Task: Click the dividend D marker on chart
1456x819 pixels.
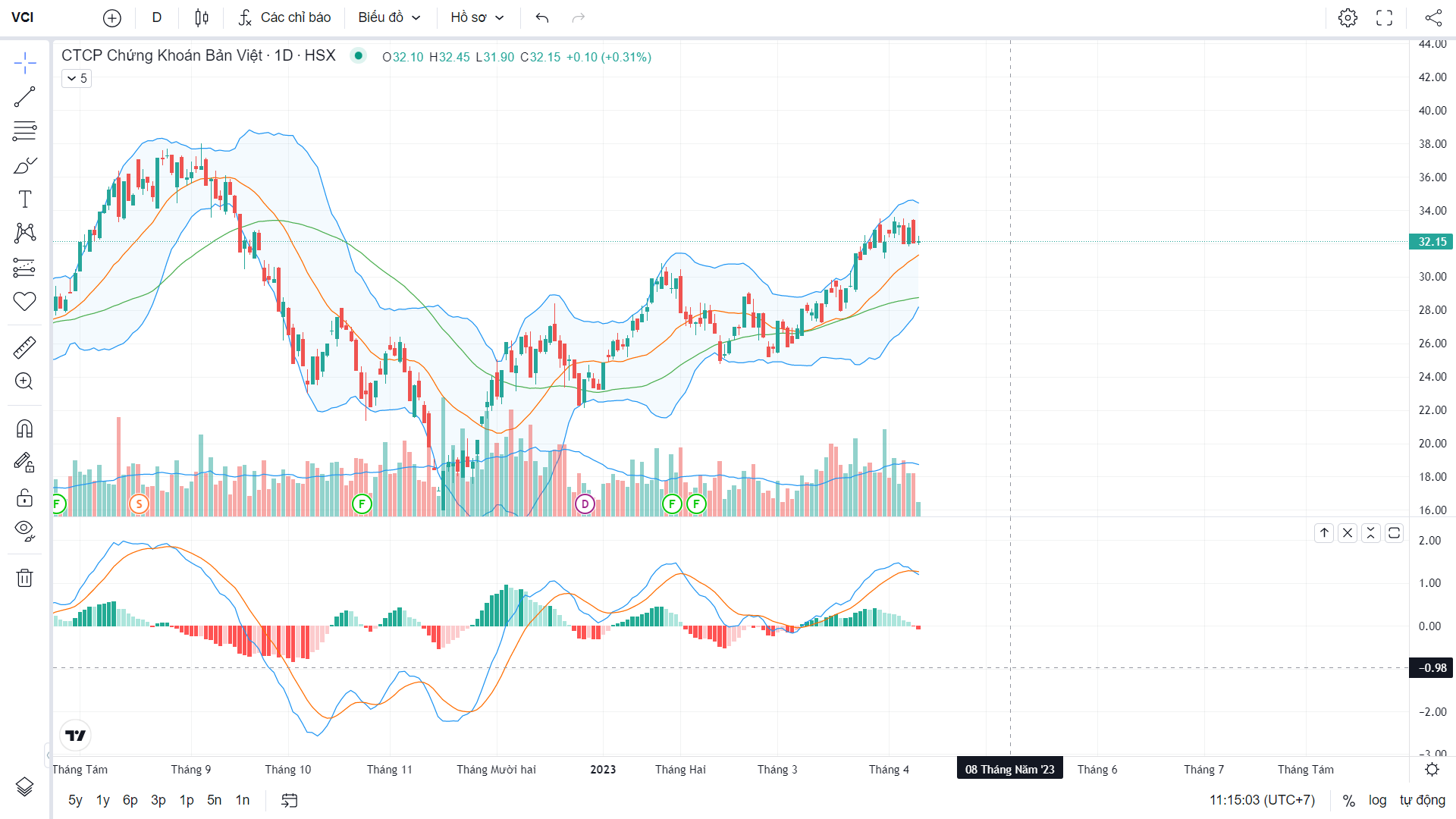Action: pyautogui.click(x=585, y=504)
